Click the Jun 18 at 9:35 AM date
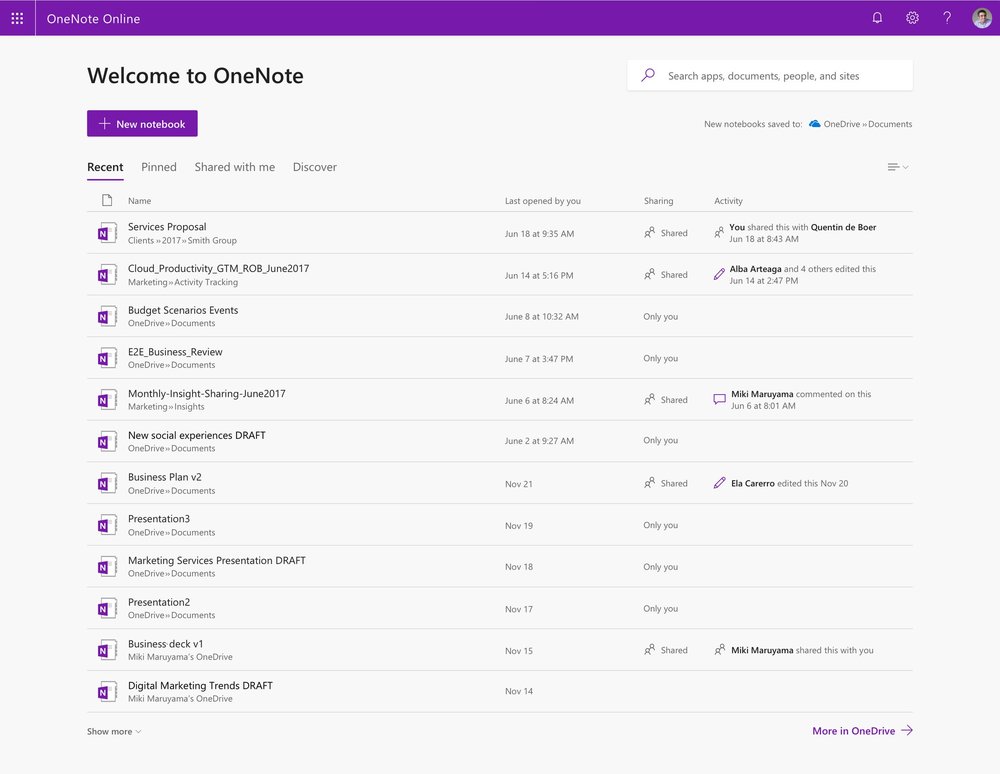 coord(539,233)
